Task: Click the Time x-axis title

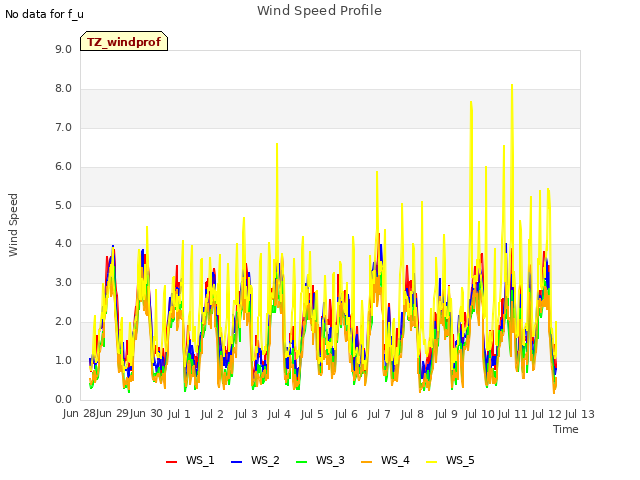Action: (x=566, y=429)
